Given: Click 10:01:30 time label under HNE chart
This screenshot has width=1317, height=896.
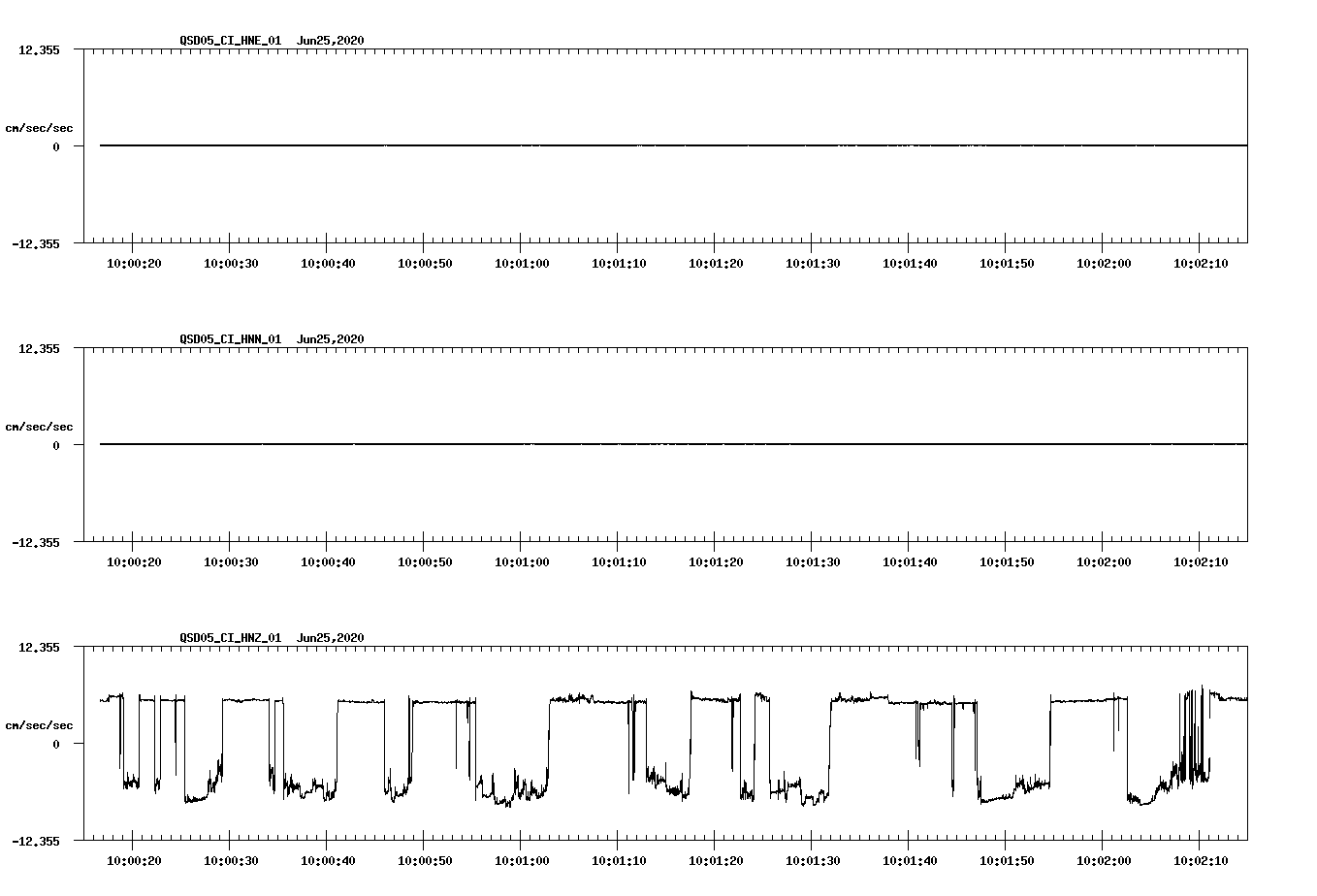Looking at the screenshot, I should pyautogui.click(x=813, y=263).
